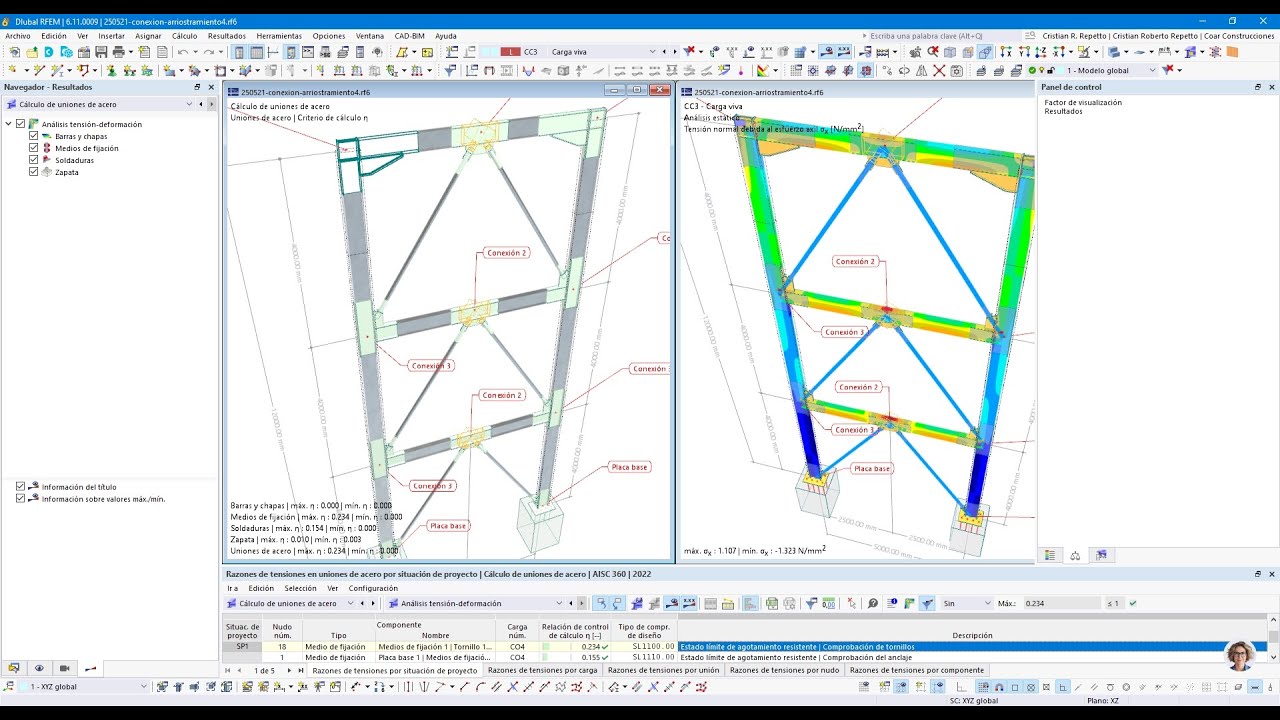Switch to Razones de tensiones por carga tab

542,670
